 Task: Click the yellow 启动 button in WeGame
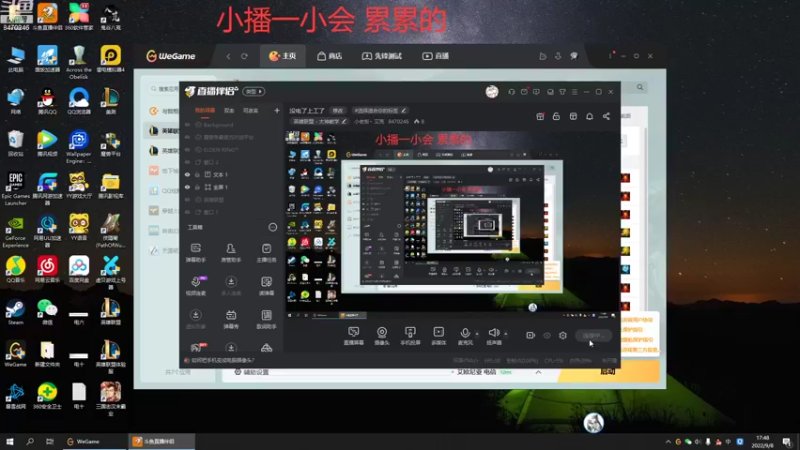[x=608, y=372]
